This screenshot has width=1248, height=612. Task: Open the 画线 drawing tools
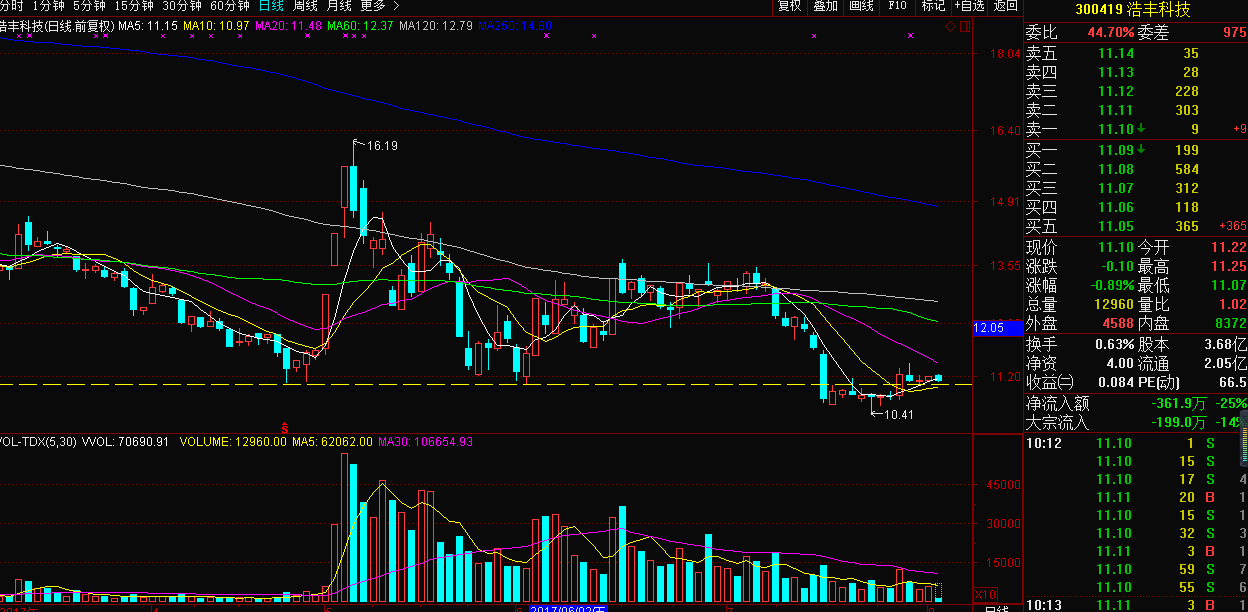(861, 6)
